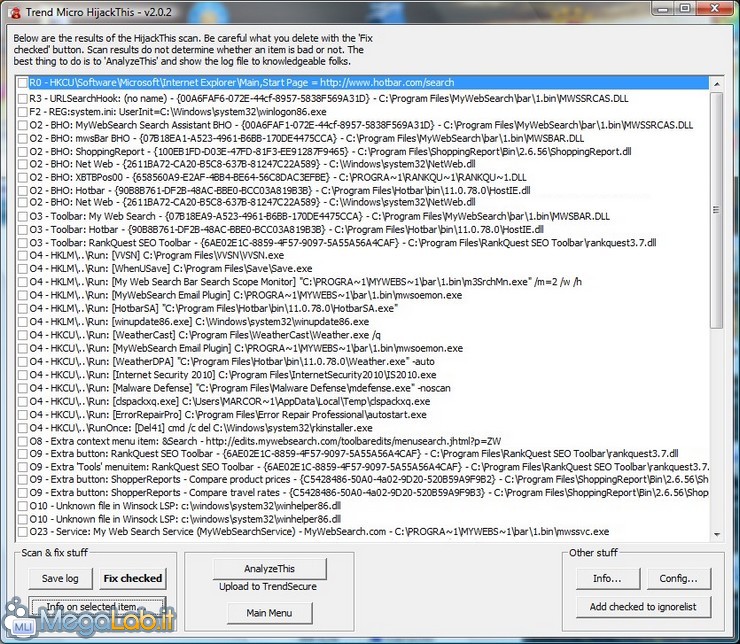
Task: Click the results list vertical scrollbar thumb
Action: point(717,210)
